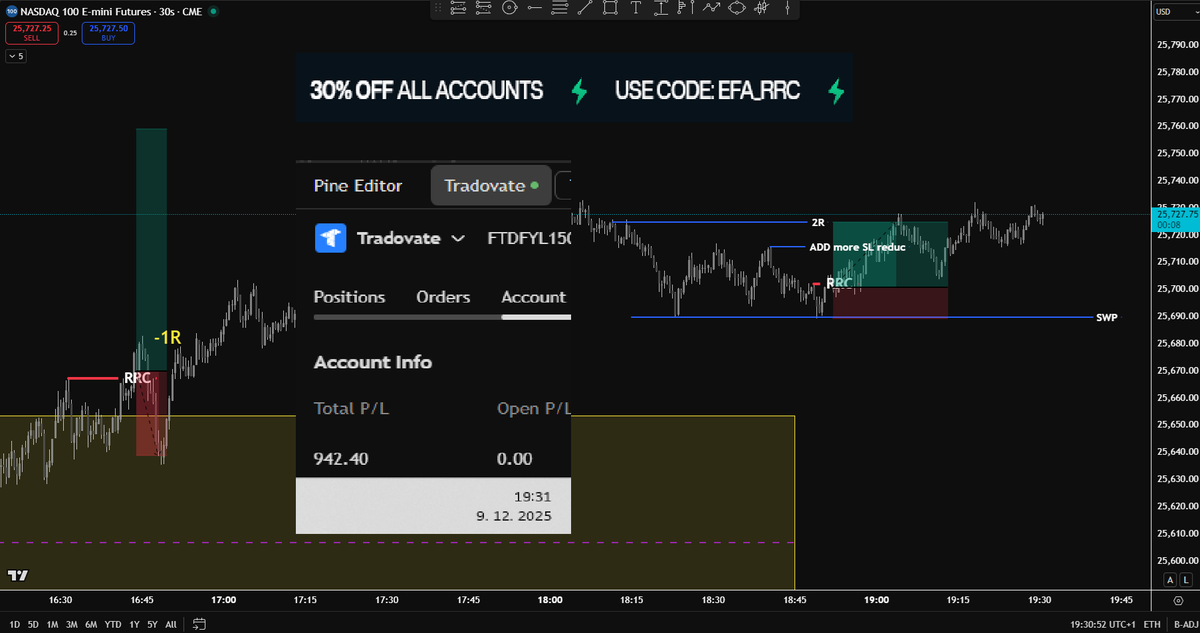Click the yellow -1R text label
The image size is (1200, 633).
[167, 338]
